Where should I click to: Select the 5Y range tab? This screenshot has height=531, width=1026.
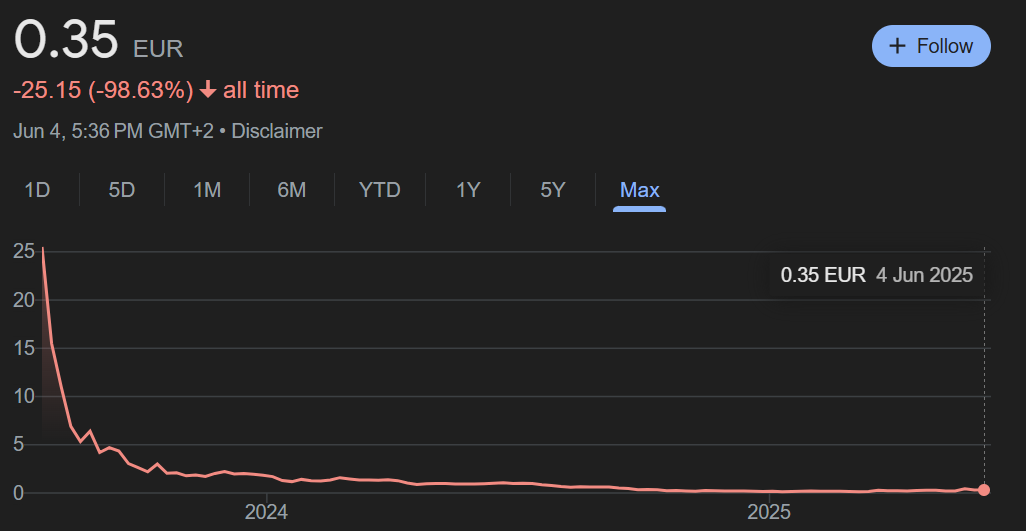point(552,190)
